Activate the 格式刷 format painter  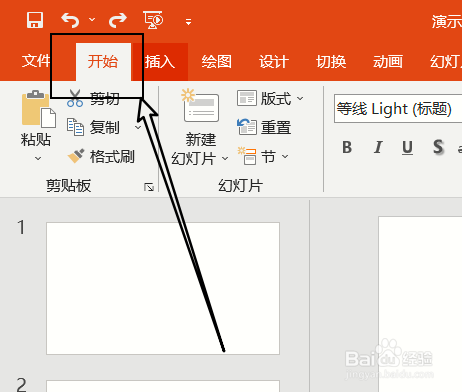click(x=101, y=156)
